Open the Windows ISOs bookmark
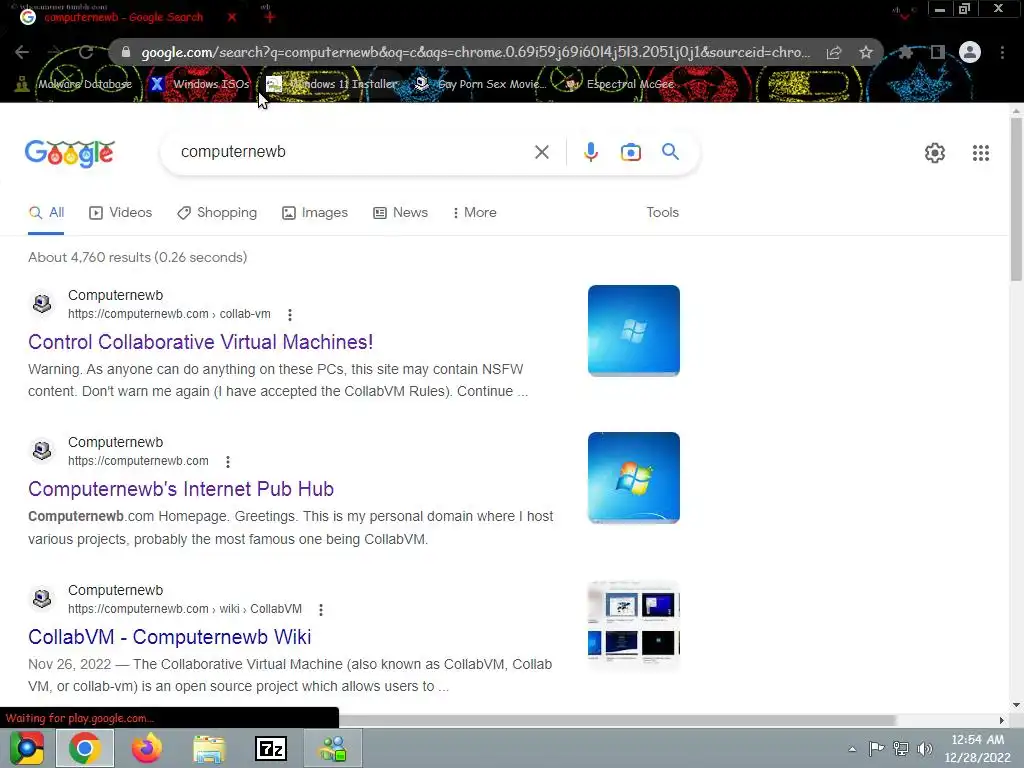 (200, 84)
